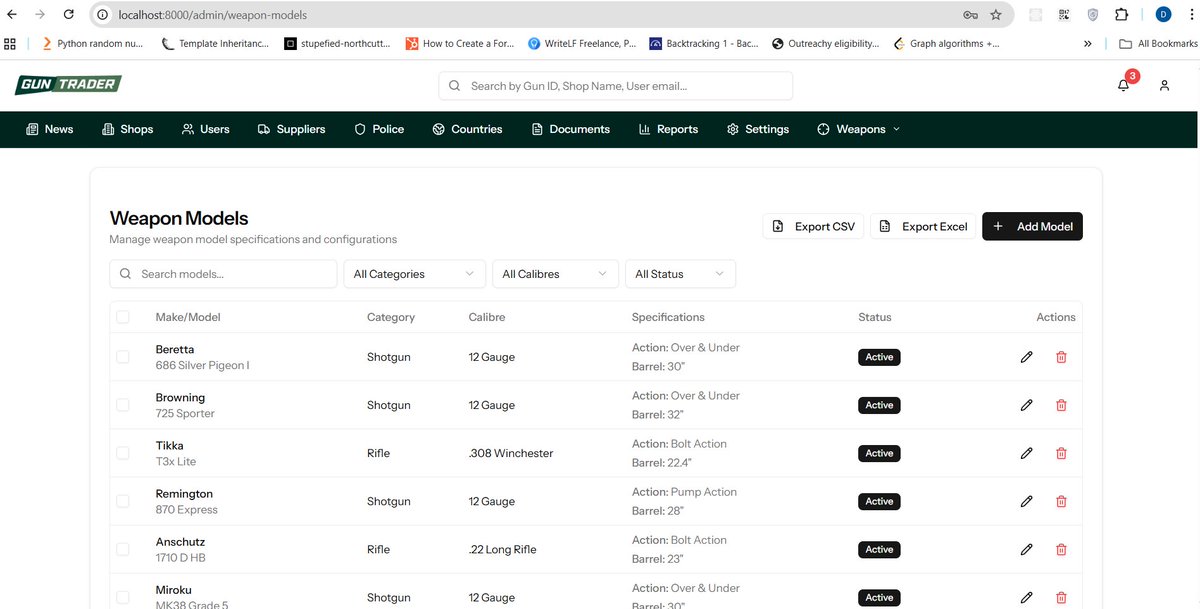Click the browser address bar URL
Viewport: 1200px width, 609px height.
click(212, 15)
